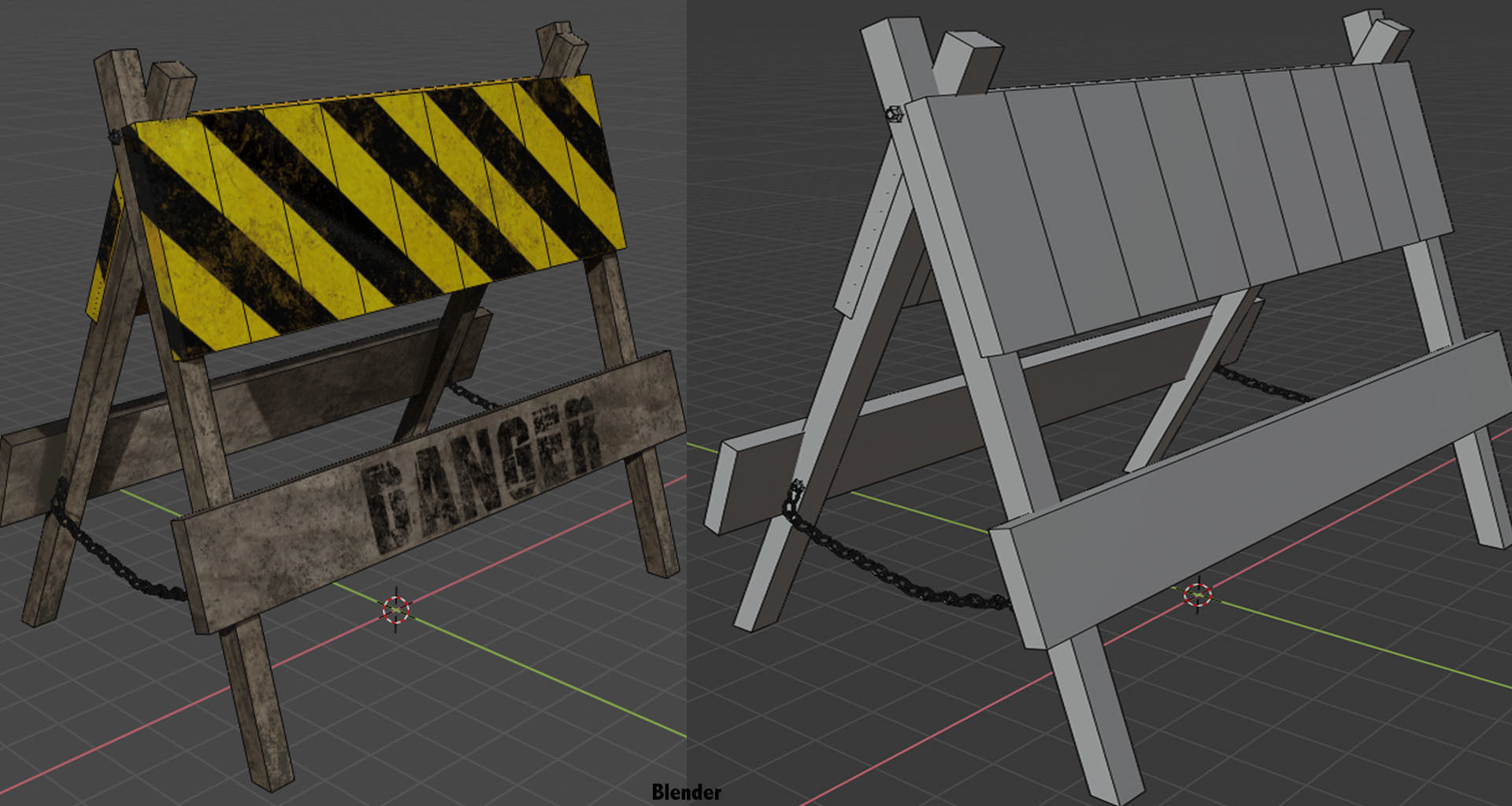Viewport: 1512px width, 806px height.
Task: Click the 3D cursor in the textured viewport
Action: tap(396, 609)
